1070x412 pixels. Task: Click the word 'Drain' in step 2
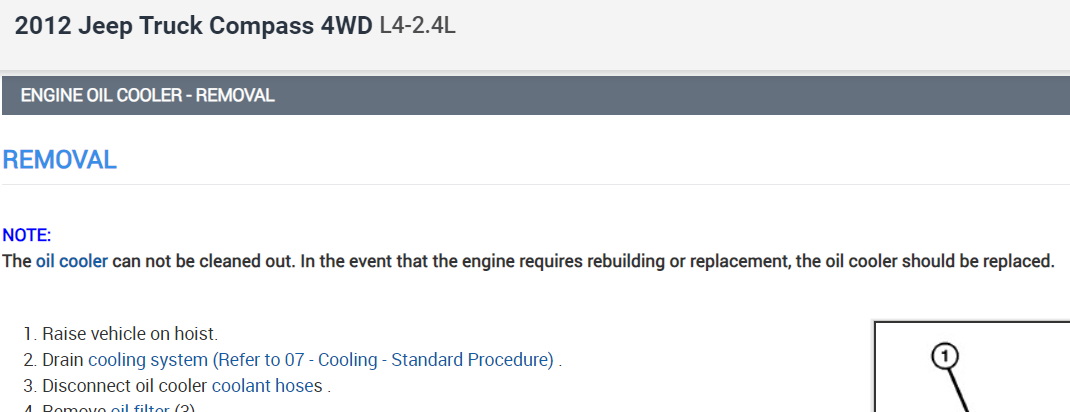[64, 360]
